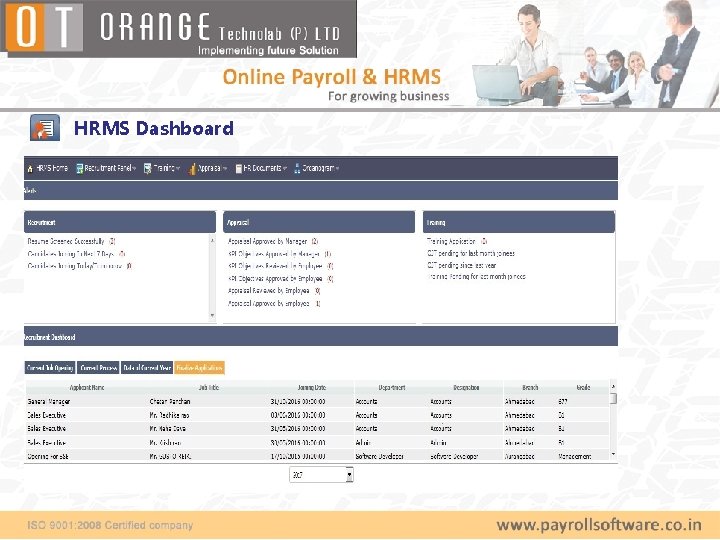
Task: Open the Organogram menu
Action: tap(317, 169)
